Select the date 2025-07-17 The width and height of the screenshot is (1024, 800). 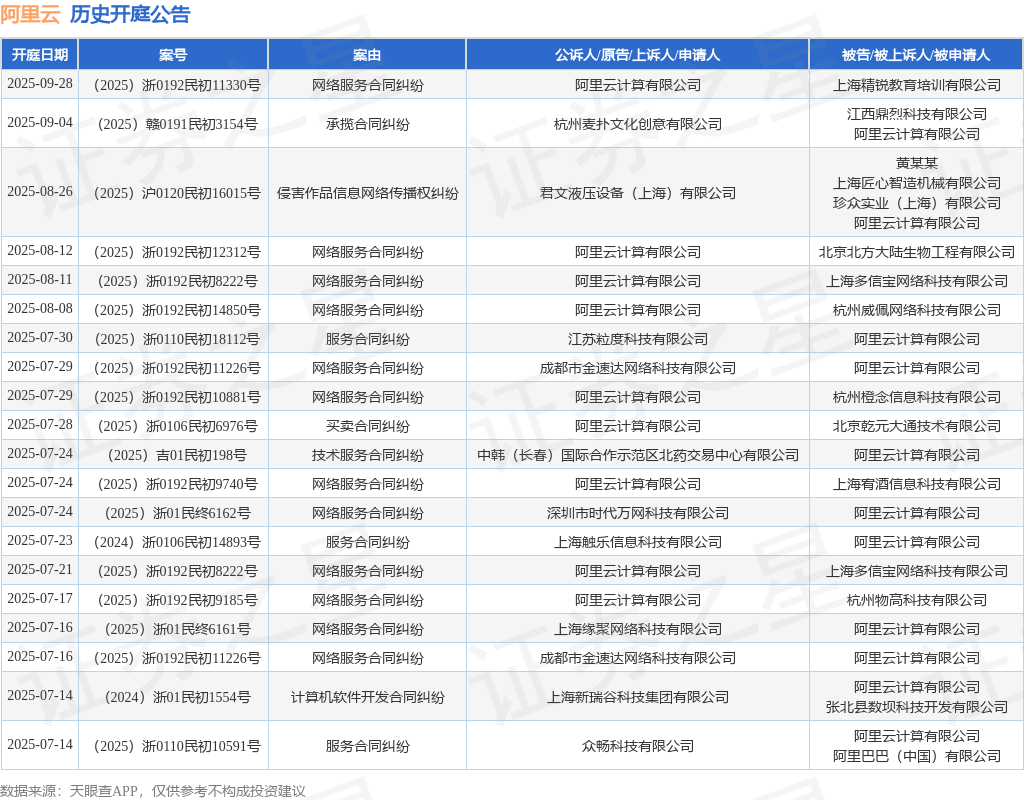(x=40, y=598)
